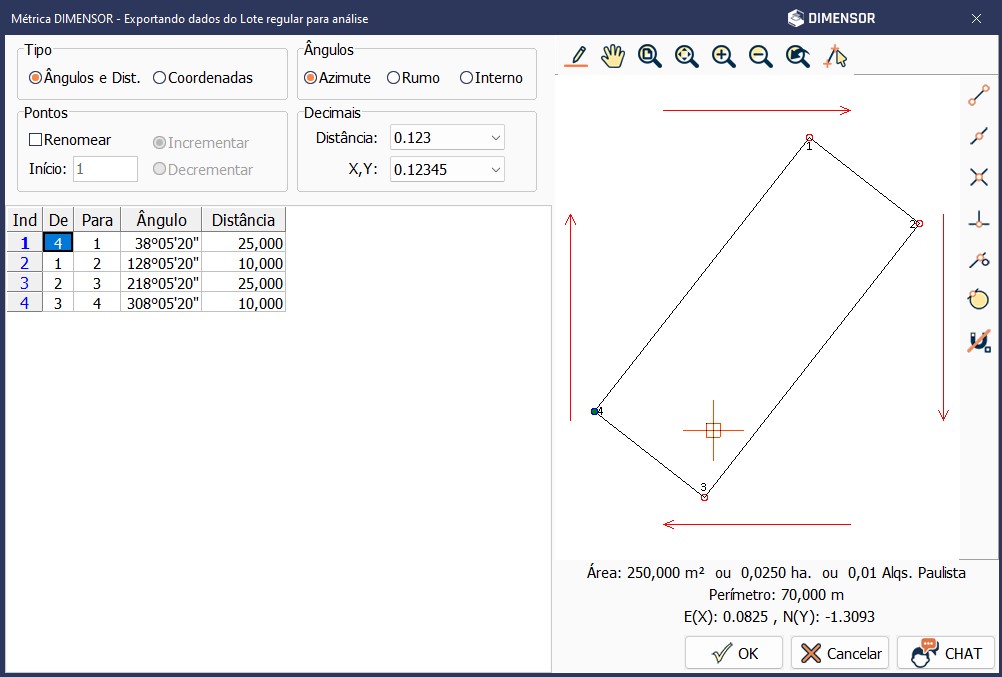Select row 1 in the angles table
This screenshot has height=677, width=1002.
tap(24, 242)
